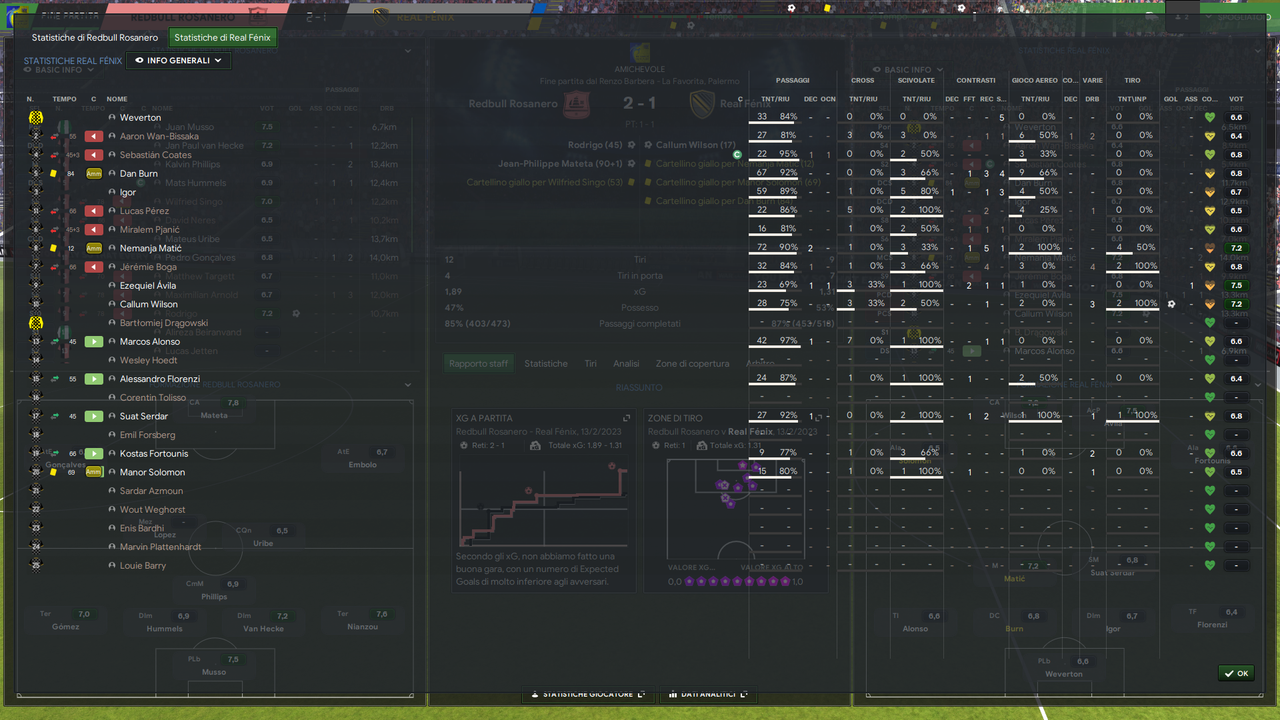1280x720 pixels.
Task: Click the substituted-off icon beside Aaron Wan-Bissaka
Action: [55, 136]
